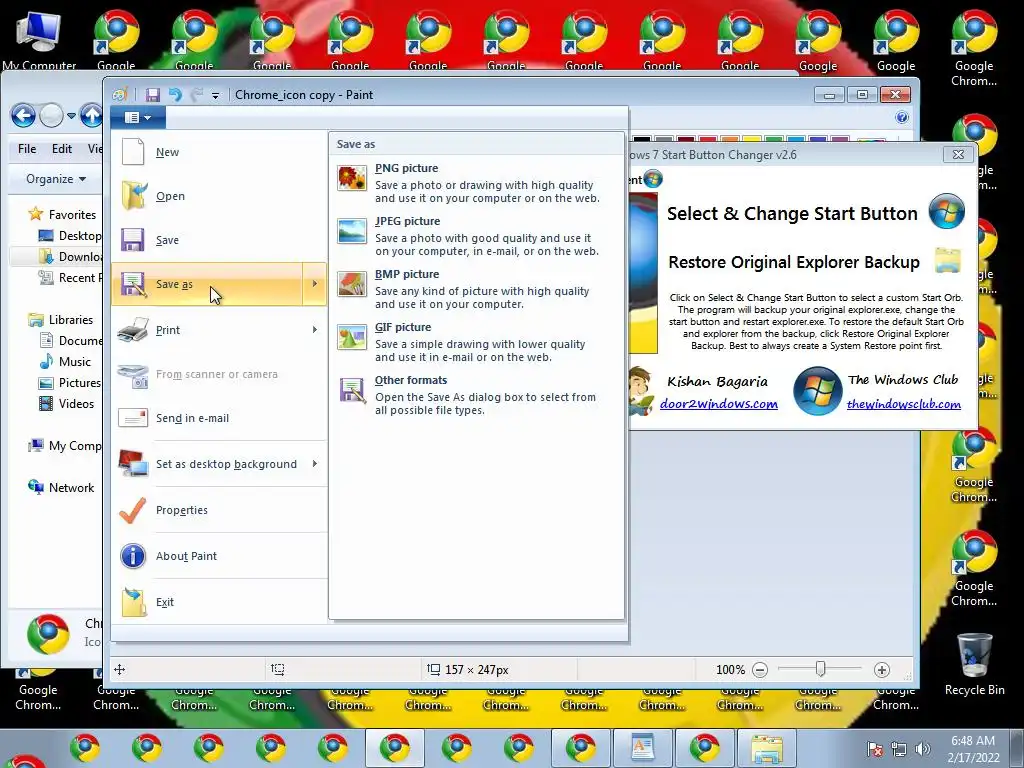Open the thewindowsclub.com link

pos(904,404)
